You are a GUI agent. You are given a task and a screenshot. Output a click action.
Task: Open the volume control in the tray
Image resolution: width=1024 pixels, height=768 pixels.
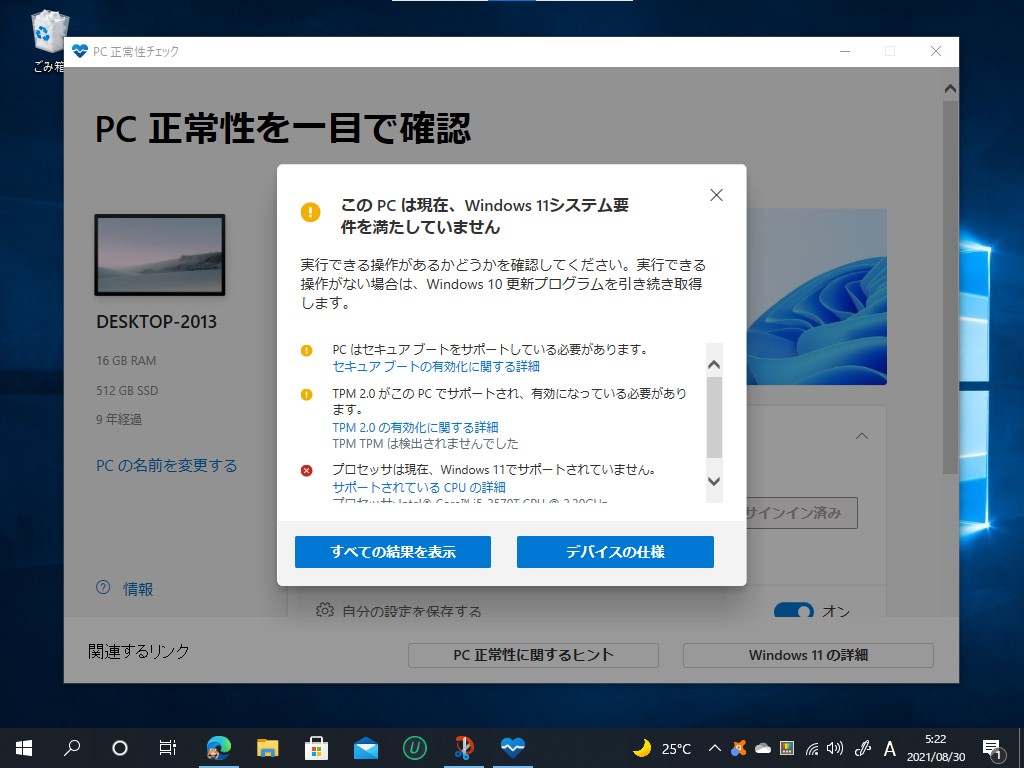[833, 747]
